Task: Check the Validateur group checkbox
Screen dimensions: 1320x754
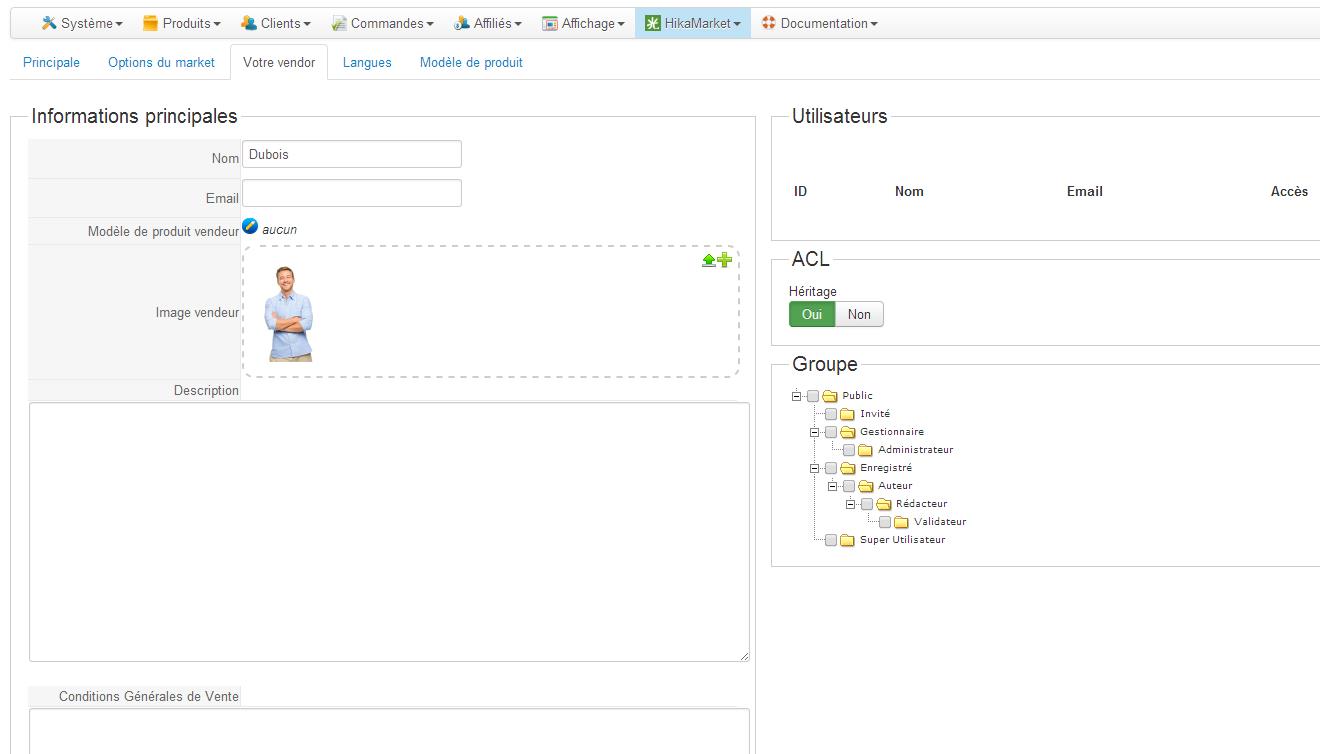Action: (x=885, y=522)
